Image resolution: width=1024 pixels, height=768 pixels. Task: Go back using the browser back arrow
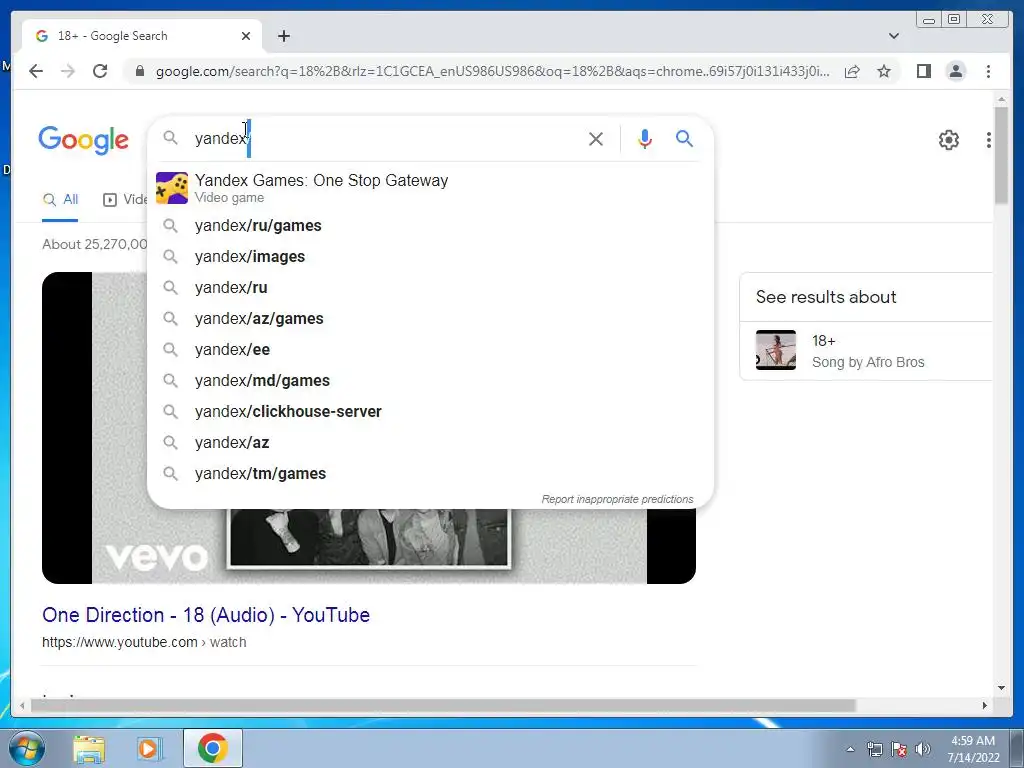pyautogui.click(x=36, y=71)
